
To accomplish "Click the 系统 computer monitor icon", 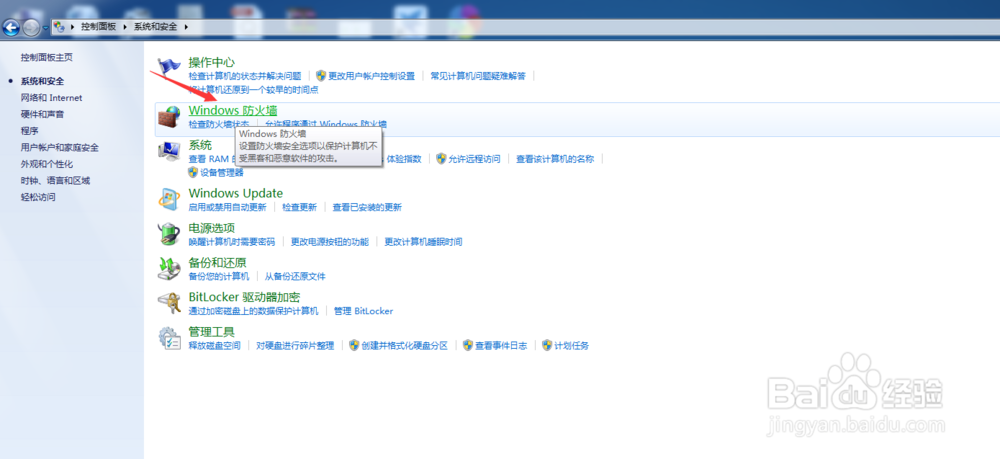I will [x=169, y=150].
